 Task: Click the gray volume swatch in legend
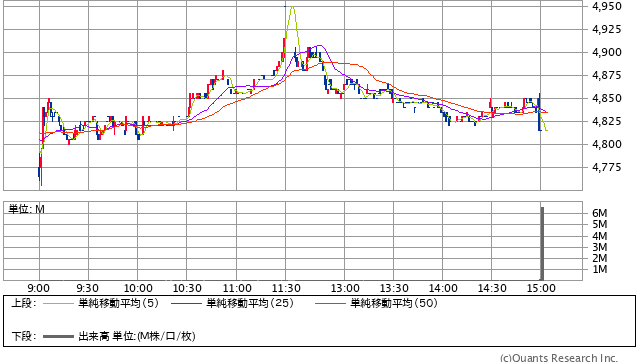(58, 336)
